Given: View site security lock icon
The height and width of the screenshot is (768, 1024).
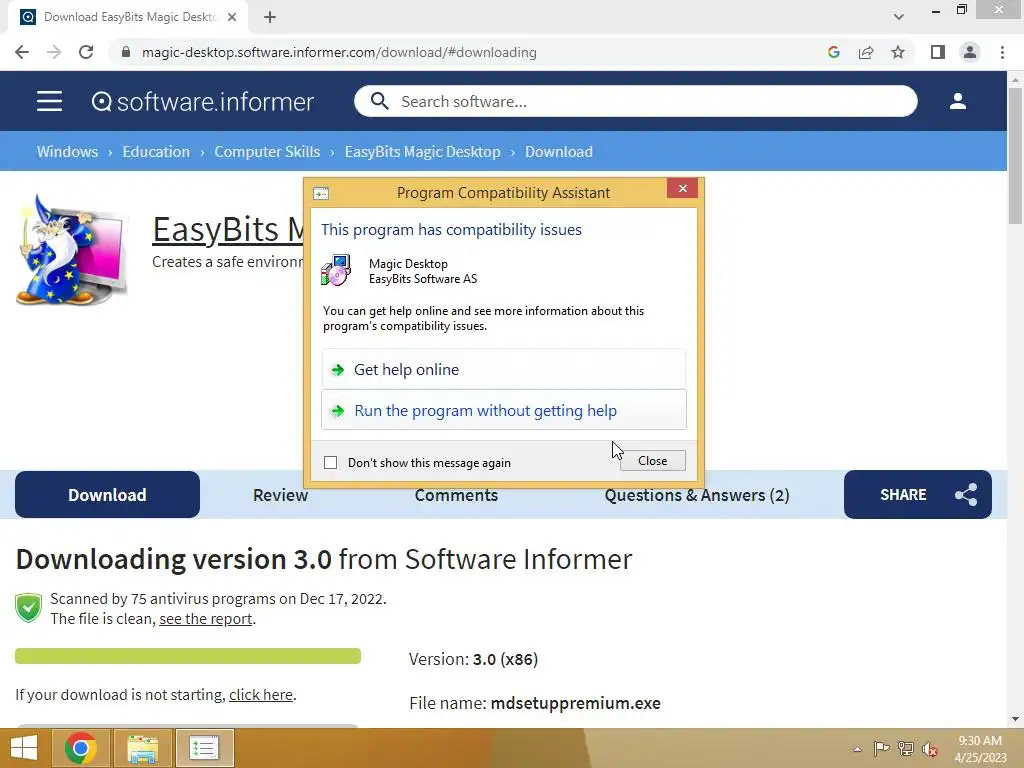Looking at the screenshot, I should pos(125,52).
